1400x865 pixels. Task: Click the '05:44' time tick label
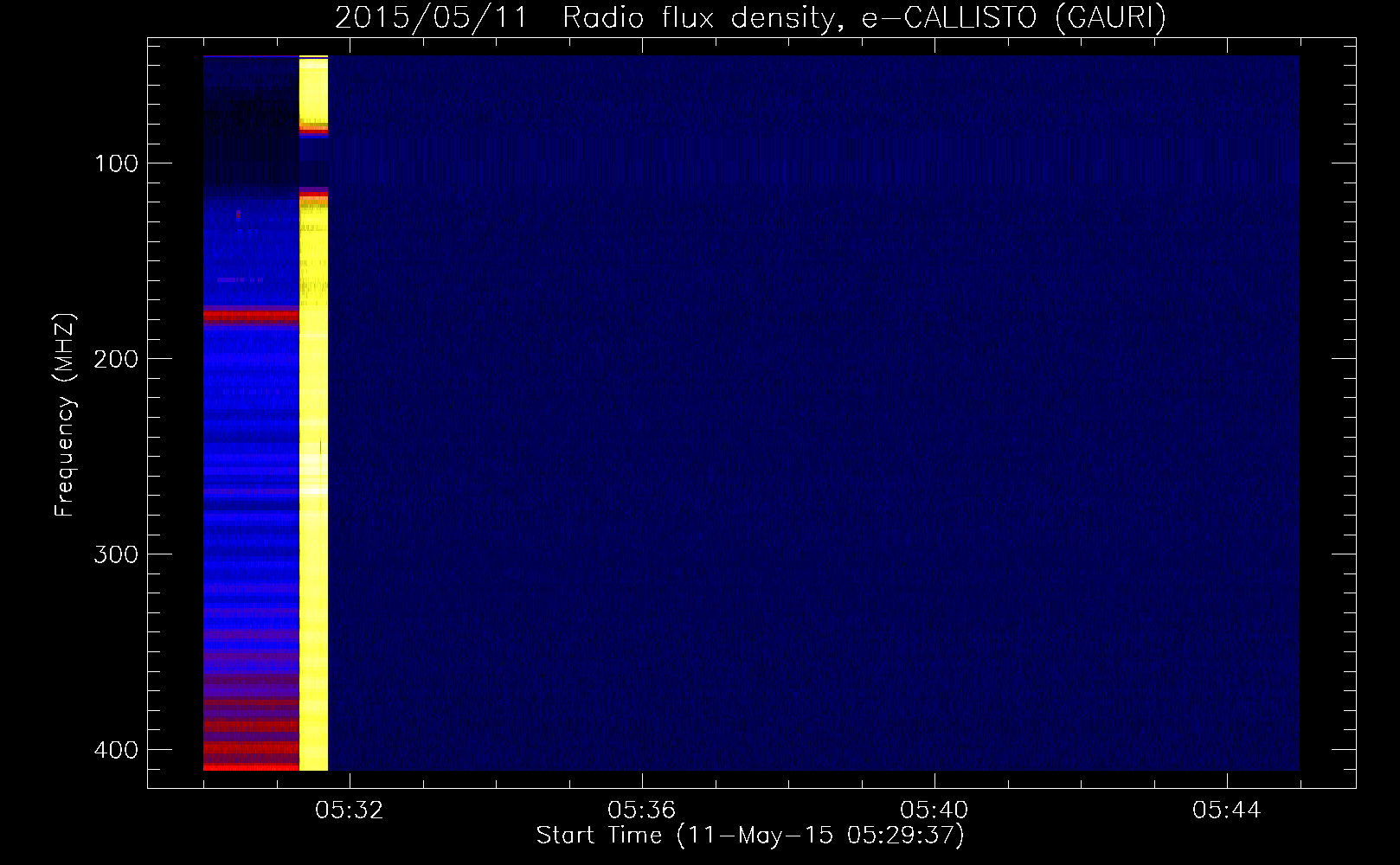(x=1227, y=811)
